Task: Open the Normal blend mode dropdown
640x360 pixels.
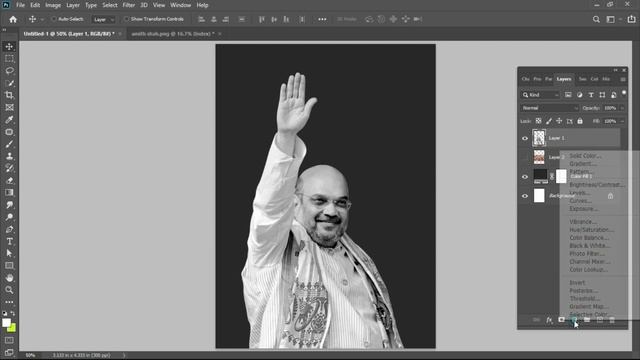Action: click(x=549, y=108)
